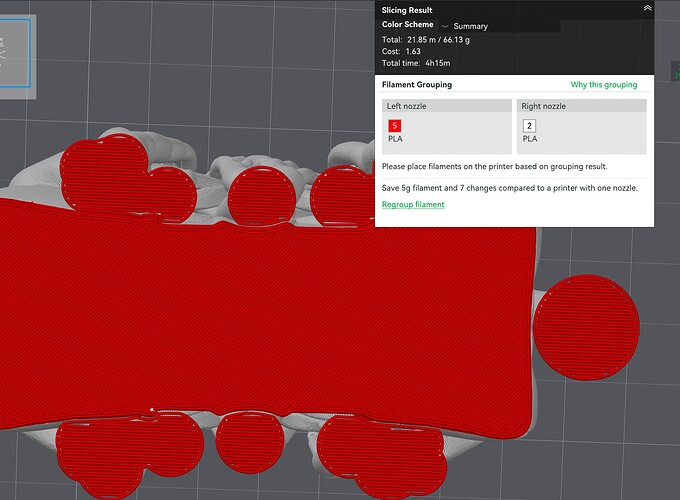The height and width of the screenshot is (500, 680).
Task: Select the plate thumbnail with blue border
Action: [x=15, y=53]
